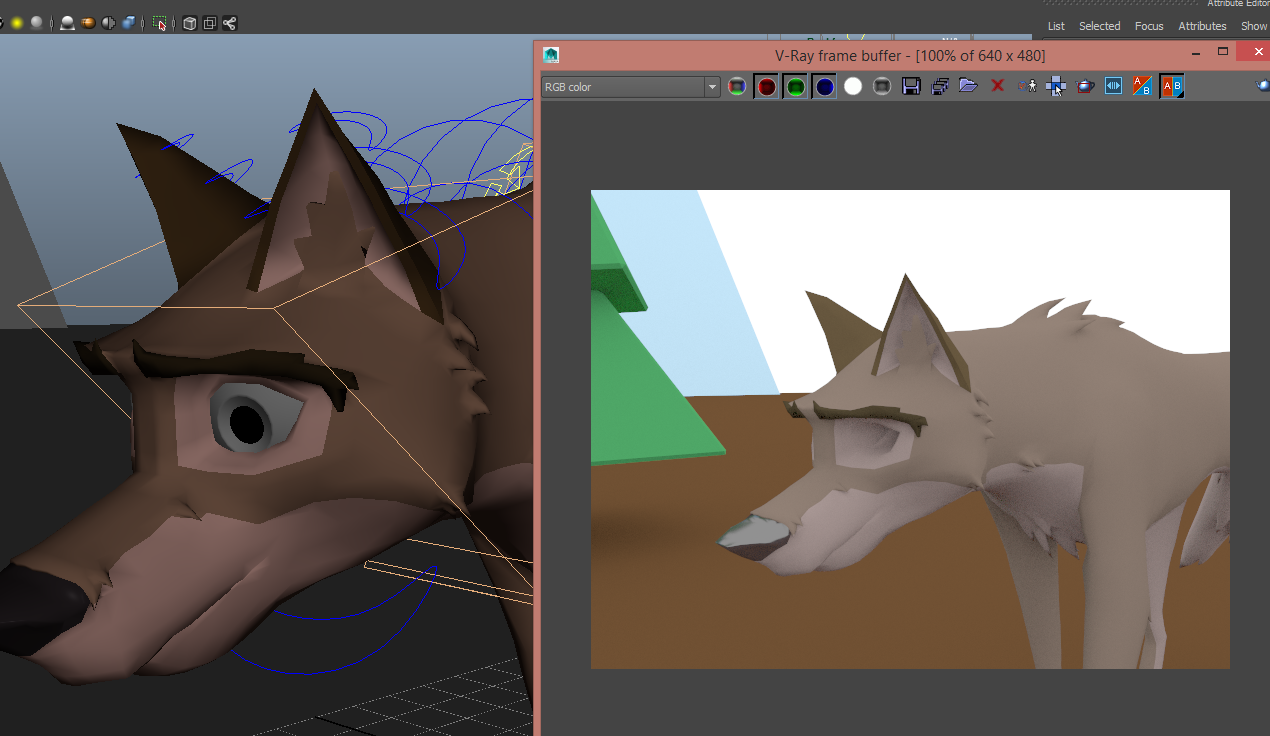Screen dimensions: 1270x736
Task: Clear the image with red X
Action: pos(997,86)
